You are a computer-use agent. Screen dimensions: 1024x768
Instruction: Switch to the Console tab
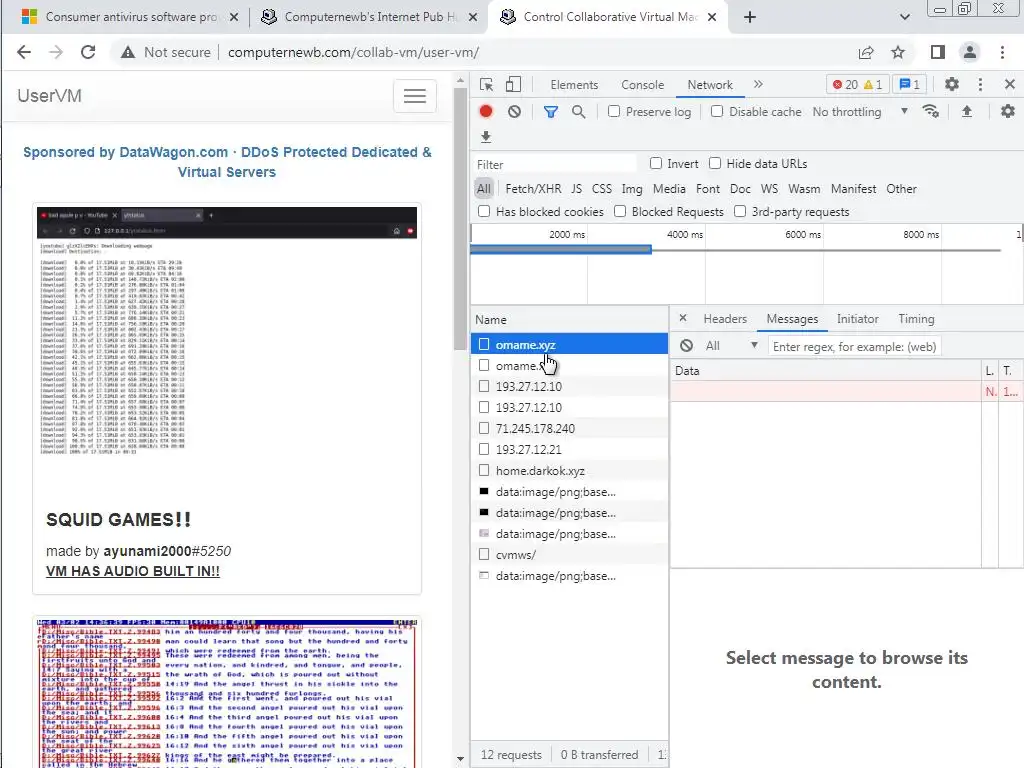(643, 84)
